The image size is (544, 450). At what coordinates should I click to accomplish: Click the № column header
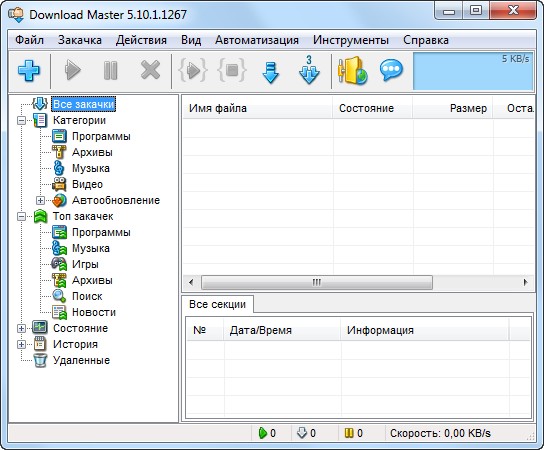pyautogui.click(x=205, y=330)
